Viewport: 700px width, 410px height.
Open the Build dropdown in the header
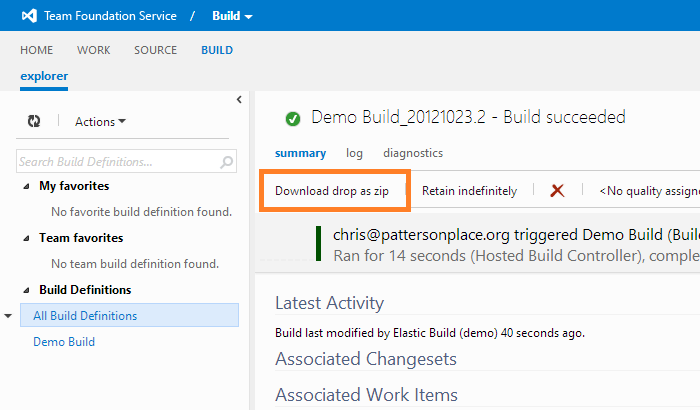point(232,16)
